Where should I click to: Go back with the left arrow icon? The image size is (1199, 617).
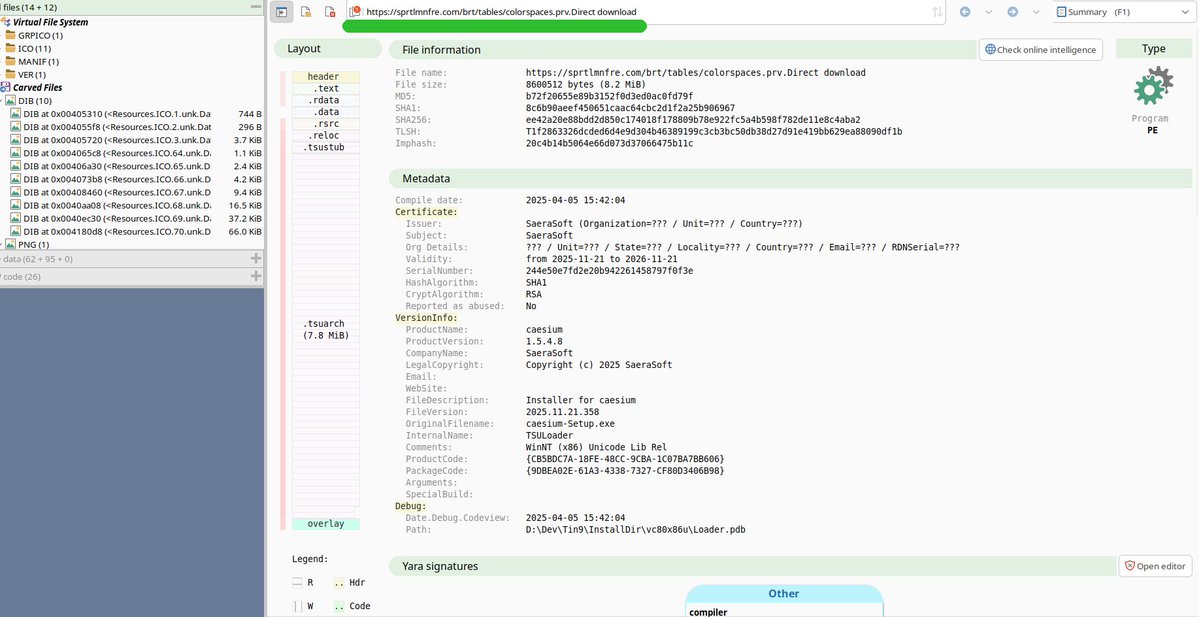(965, 11)
